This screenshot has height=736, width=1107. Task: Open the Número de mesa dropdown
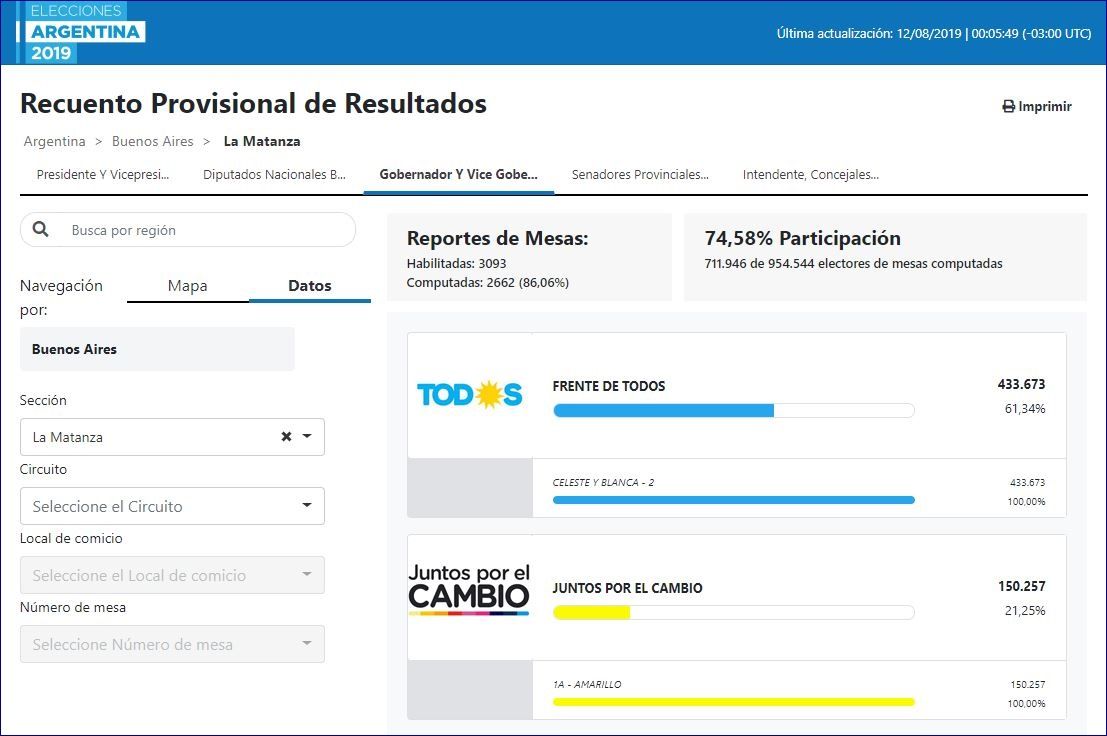point(172,644)
